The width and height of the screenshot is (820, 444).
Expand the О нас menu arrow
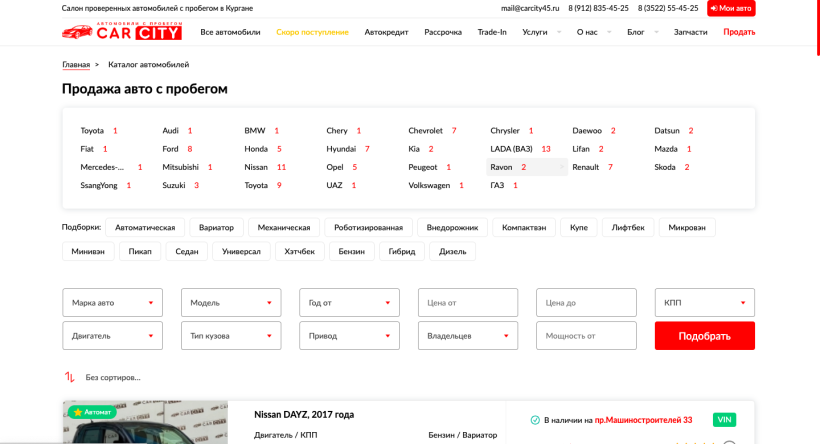pos(609,32)
